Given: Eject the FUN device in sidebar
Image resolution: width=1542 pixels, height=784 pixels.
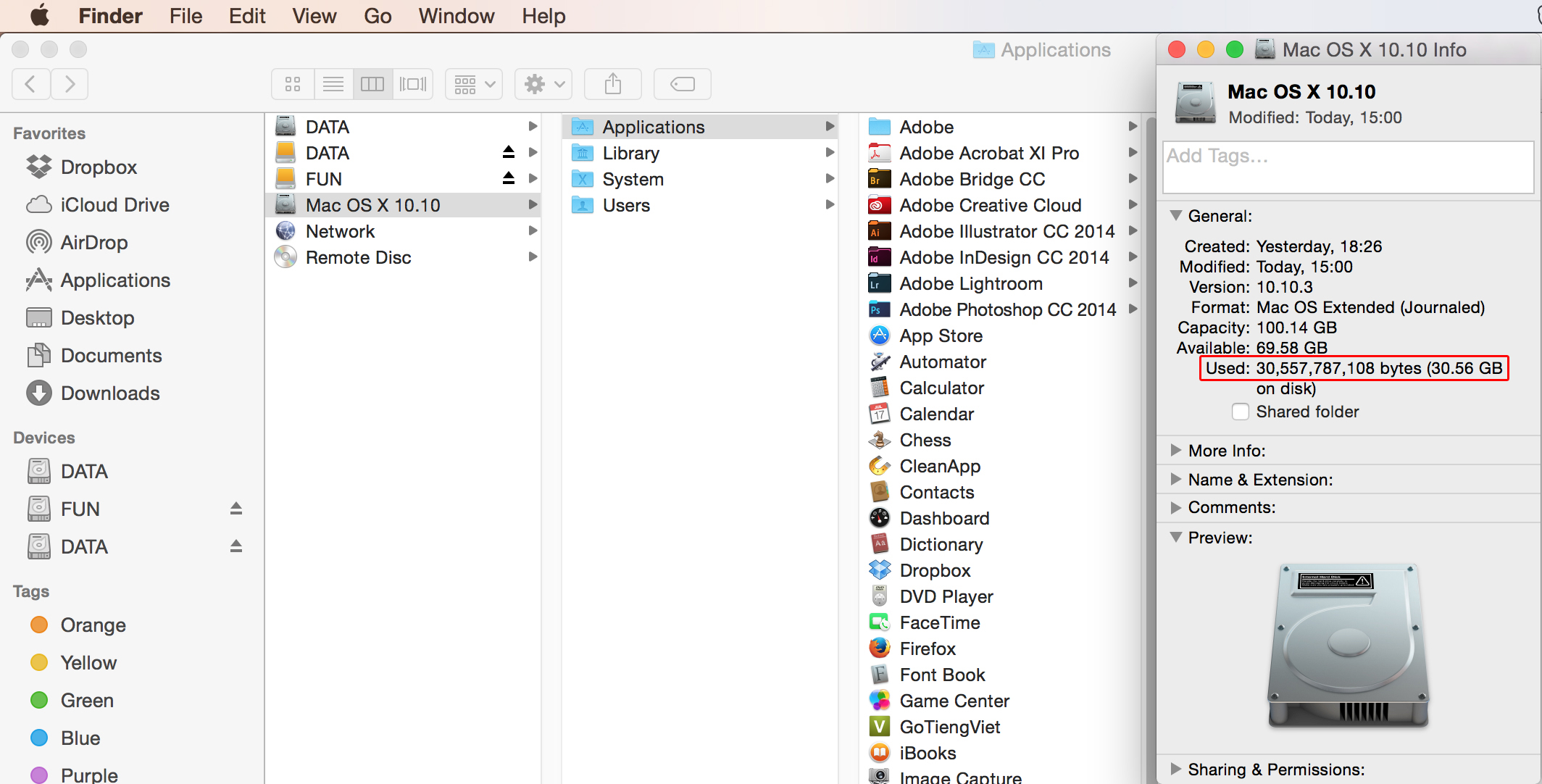Looking at the screenshot, I should click(236, 509).
